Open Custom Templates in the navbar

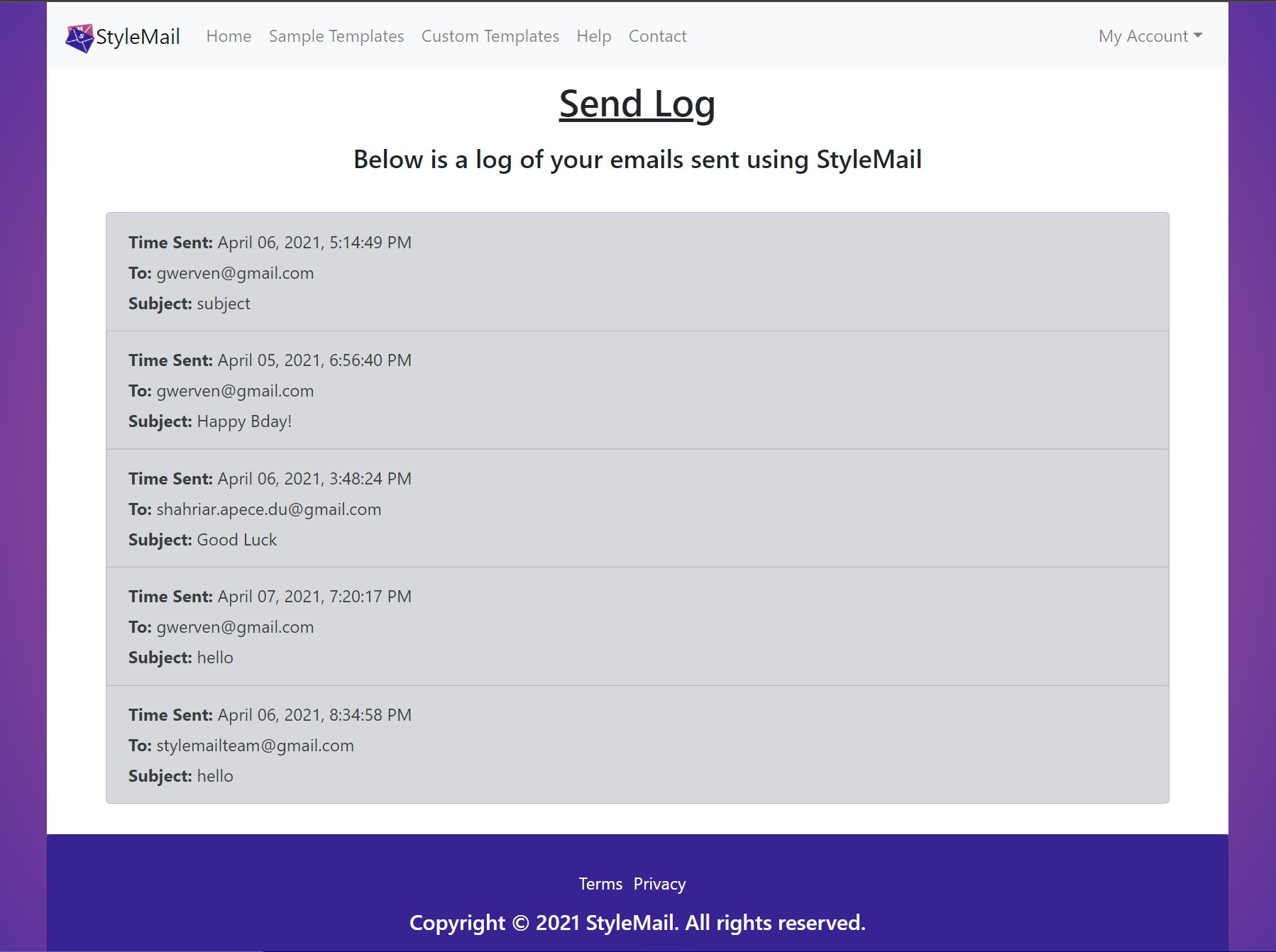click(x=490, y=36)
